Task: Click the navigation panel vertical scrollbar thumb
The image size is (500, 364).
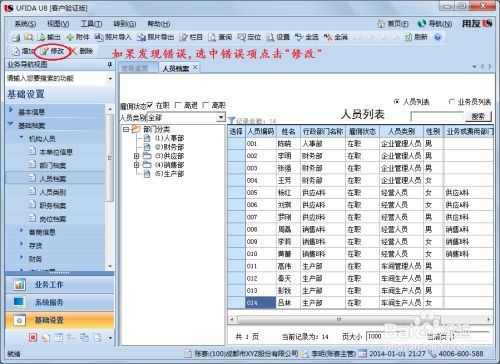Action: 110,158
